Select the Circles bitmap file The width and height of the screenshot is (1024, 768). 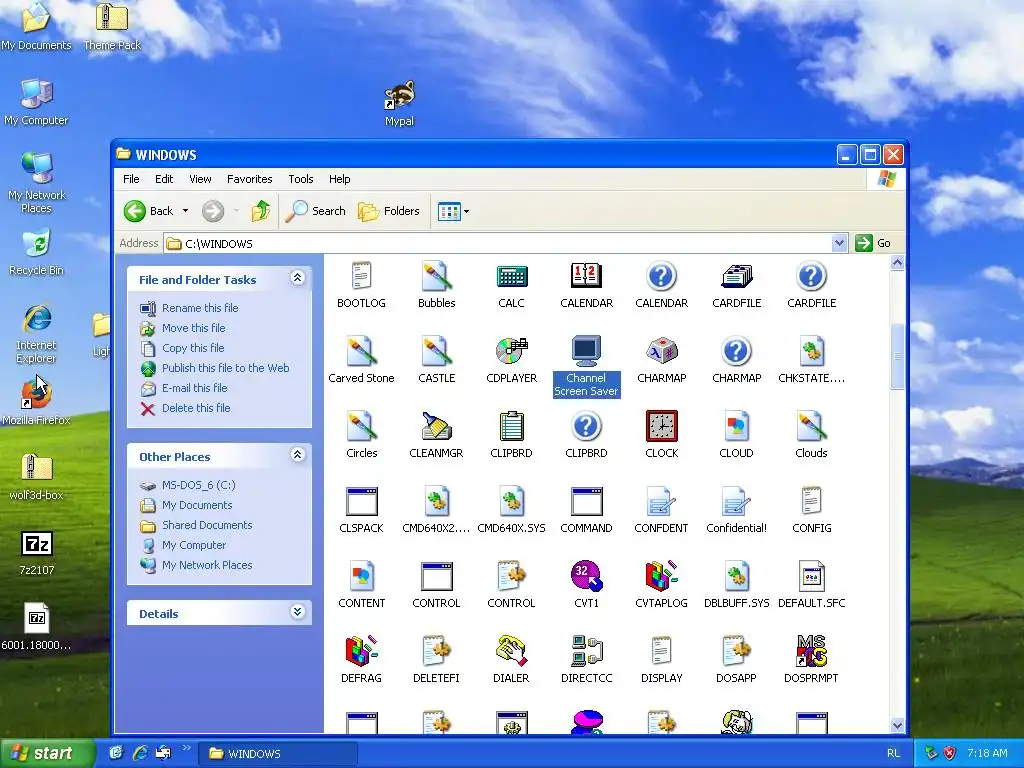[361, 435]
